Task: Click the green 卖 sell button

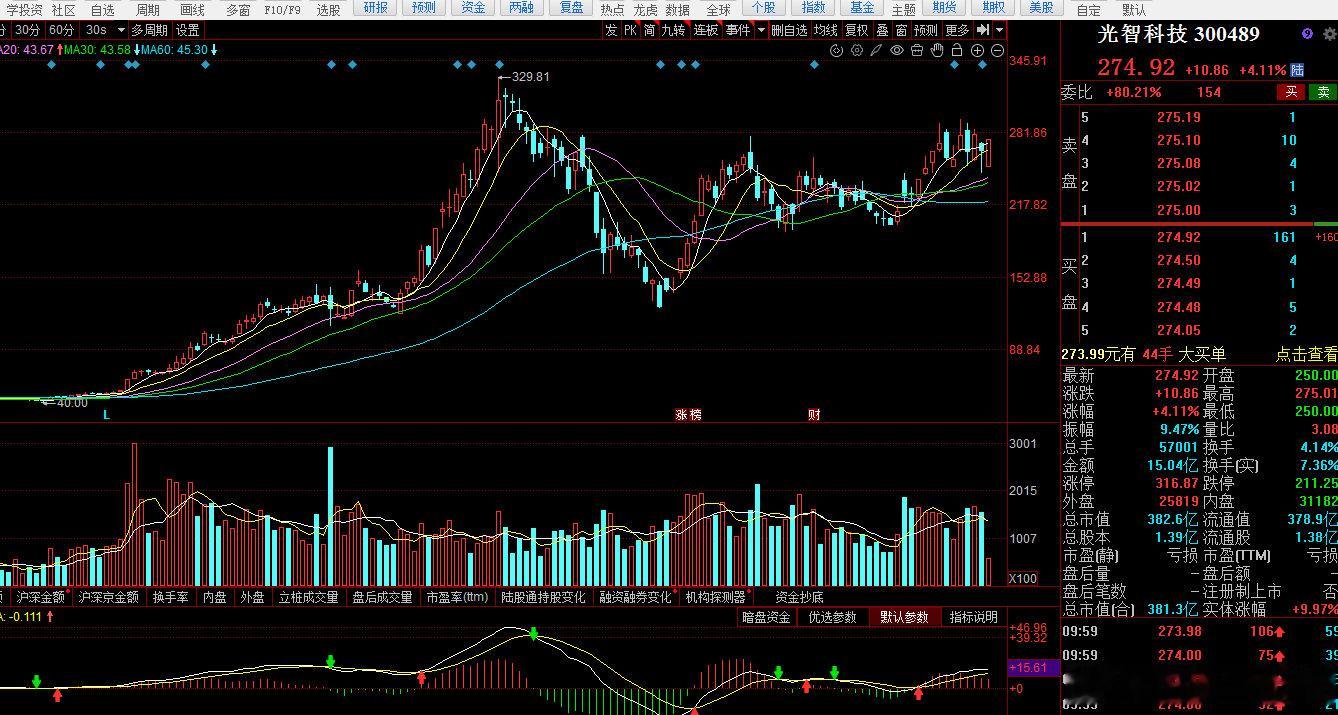Action: click(1323, 92)
